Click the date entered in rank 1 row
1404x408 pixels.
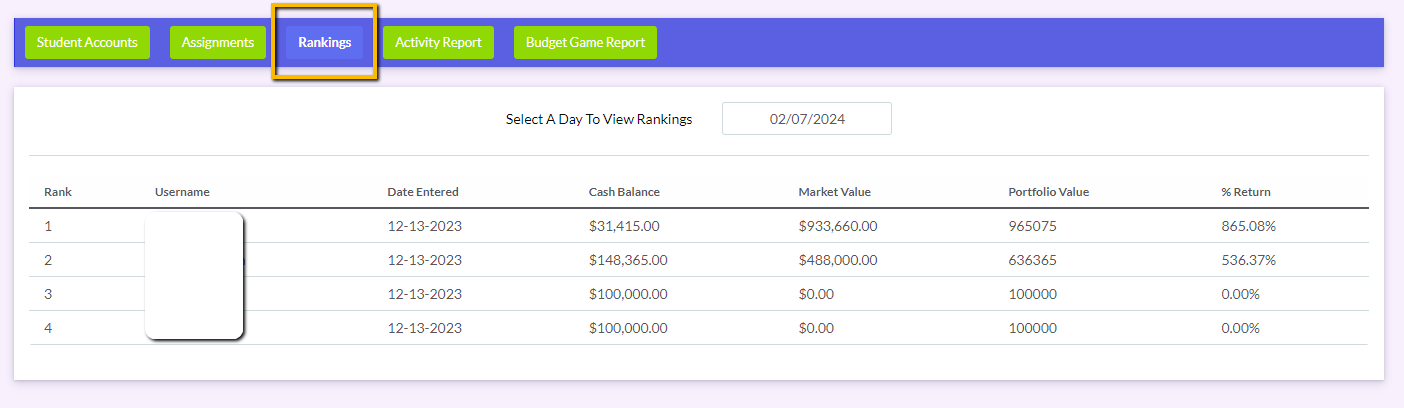tap(425, 226)
